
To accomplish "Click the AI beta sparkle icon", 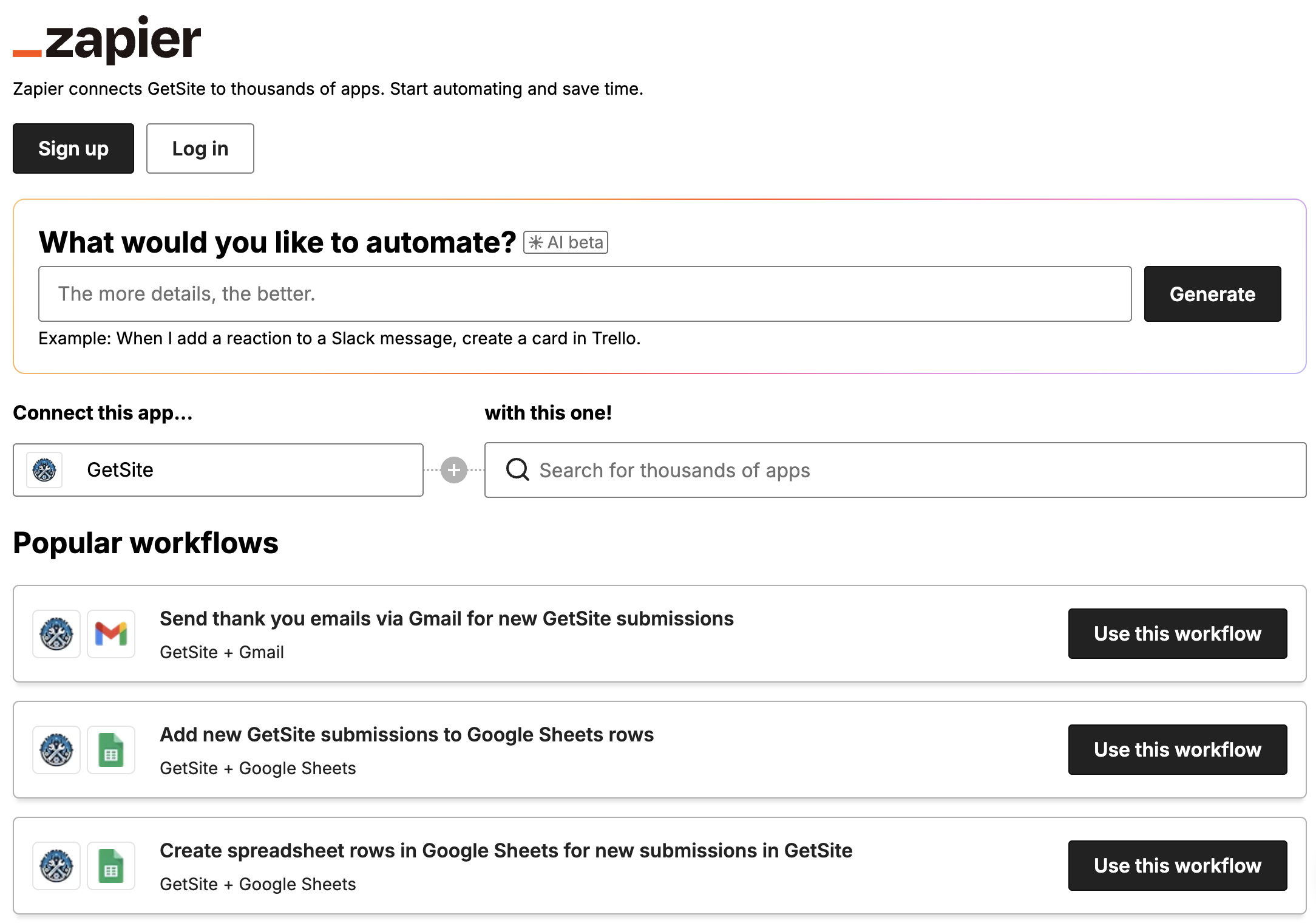I will point(535,242).
